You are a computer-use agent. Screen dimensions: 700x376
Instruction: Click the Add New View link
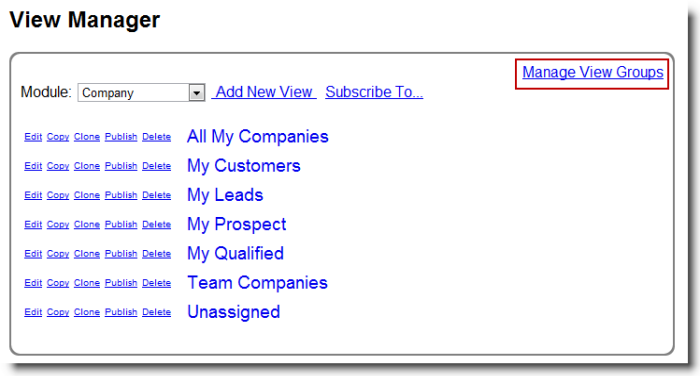click(264, 92)
